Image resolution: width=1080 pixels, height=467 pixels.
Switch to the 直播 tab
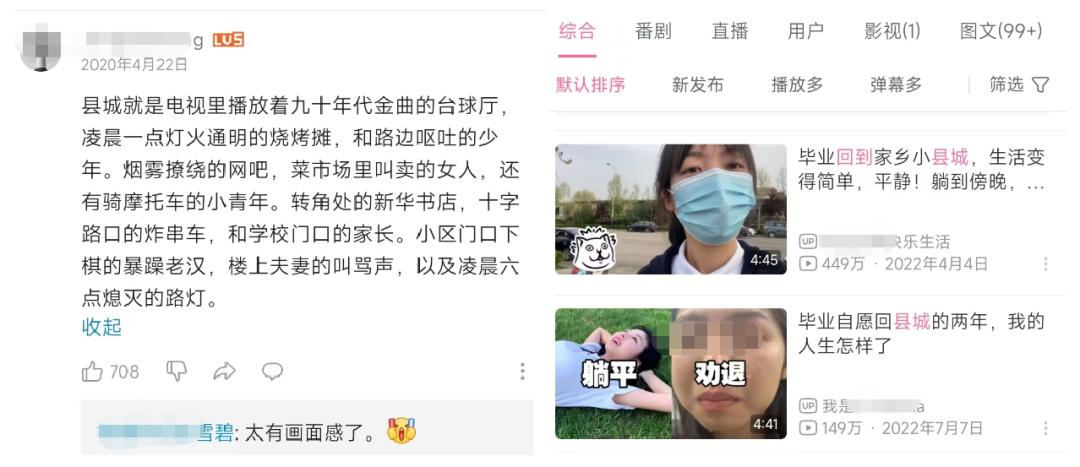point(729,31)
